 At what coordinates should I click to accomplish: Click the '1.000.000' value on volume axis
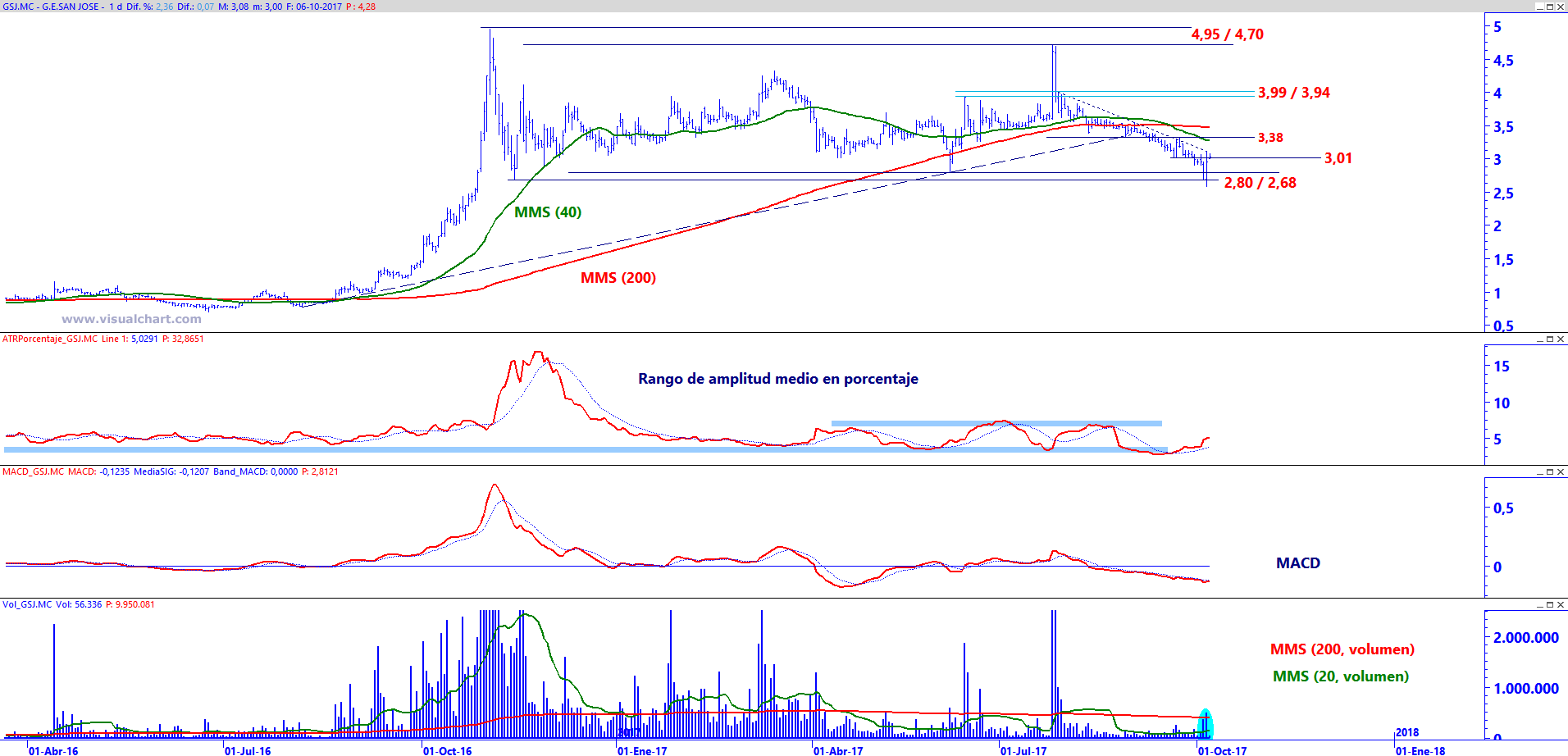(x=1526, y=689)
